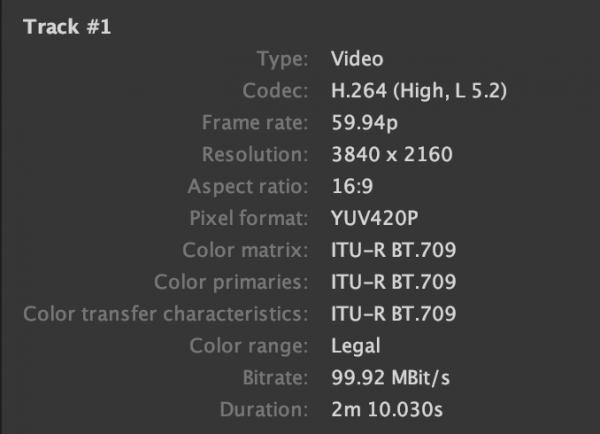Screen dimensions: 600x434
Task: Click the Track #1 heading
Action: click(x=66, y=27)
